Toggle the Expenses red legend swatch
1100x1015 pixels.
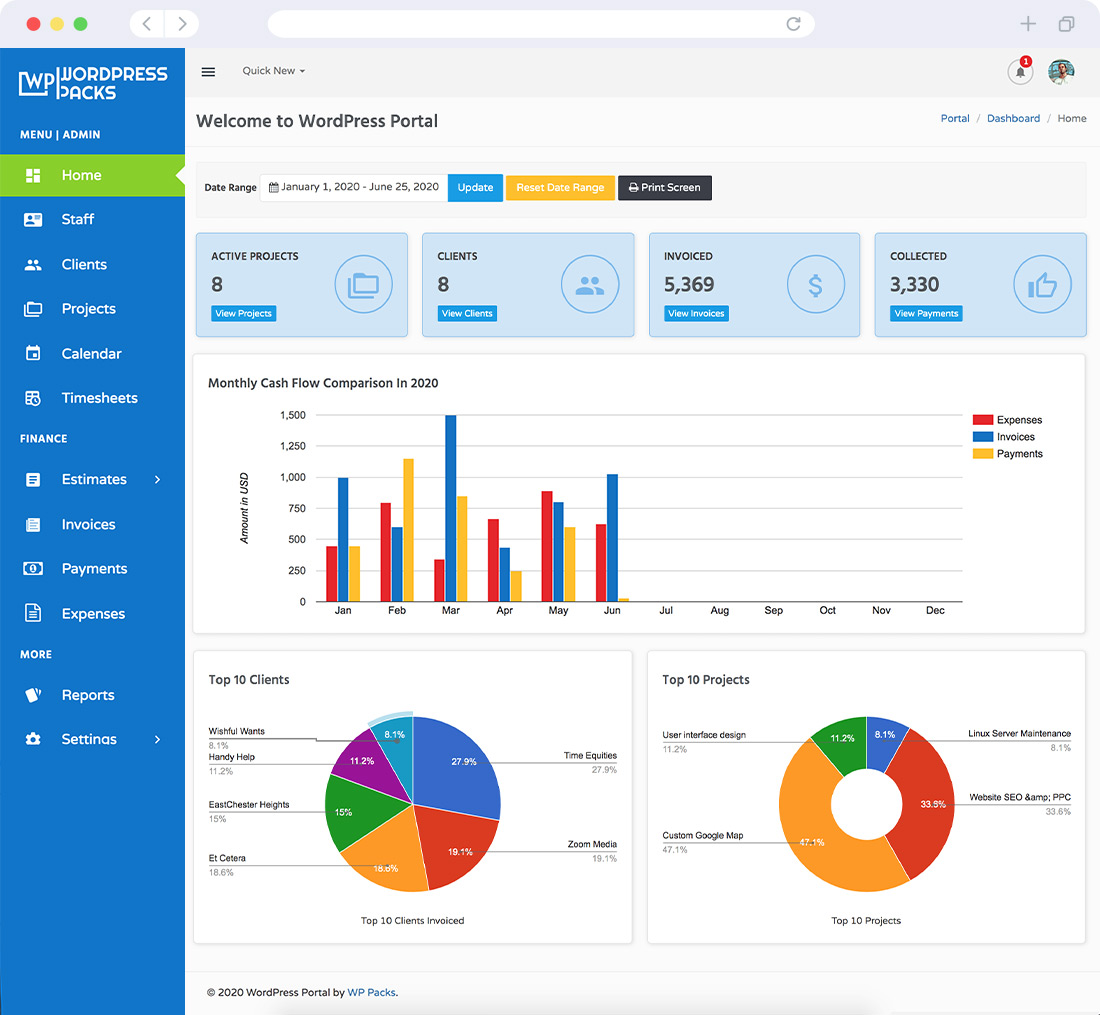(982, 420)
